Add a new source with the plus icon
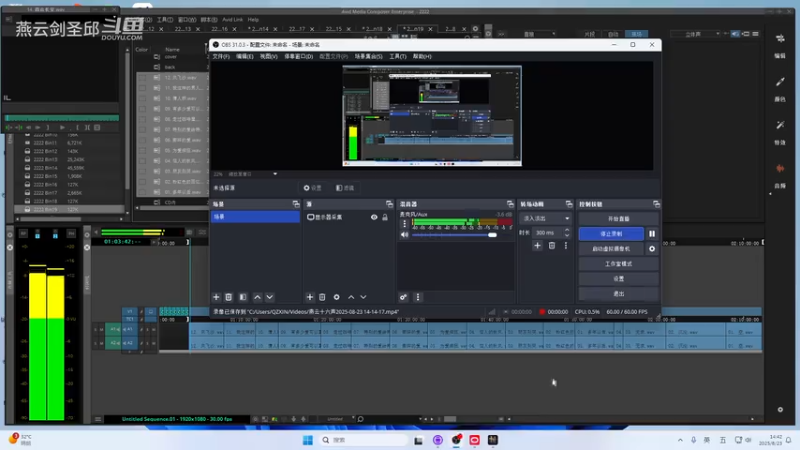Viewport: 800px width, 450px height. coord(310,297)
